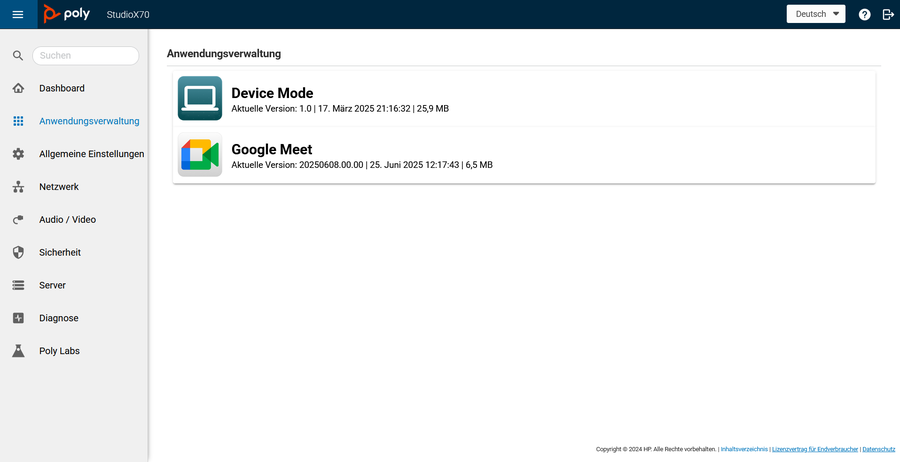Select Anwendungsverwaltung in sidebar
Viewport: 900px width, 462px height.
[89, 121]
